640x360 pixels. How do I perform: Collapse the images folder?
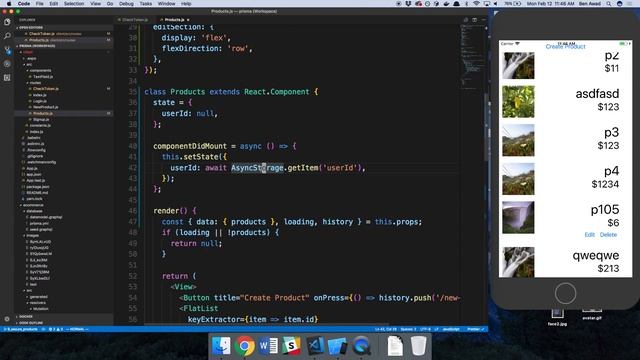tap(32, 236)
